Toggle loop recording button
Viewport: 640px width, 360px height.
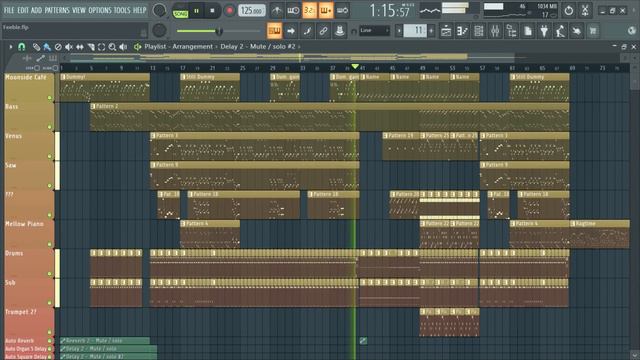(342, 10)
